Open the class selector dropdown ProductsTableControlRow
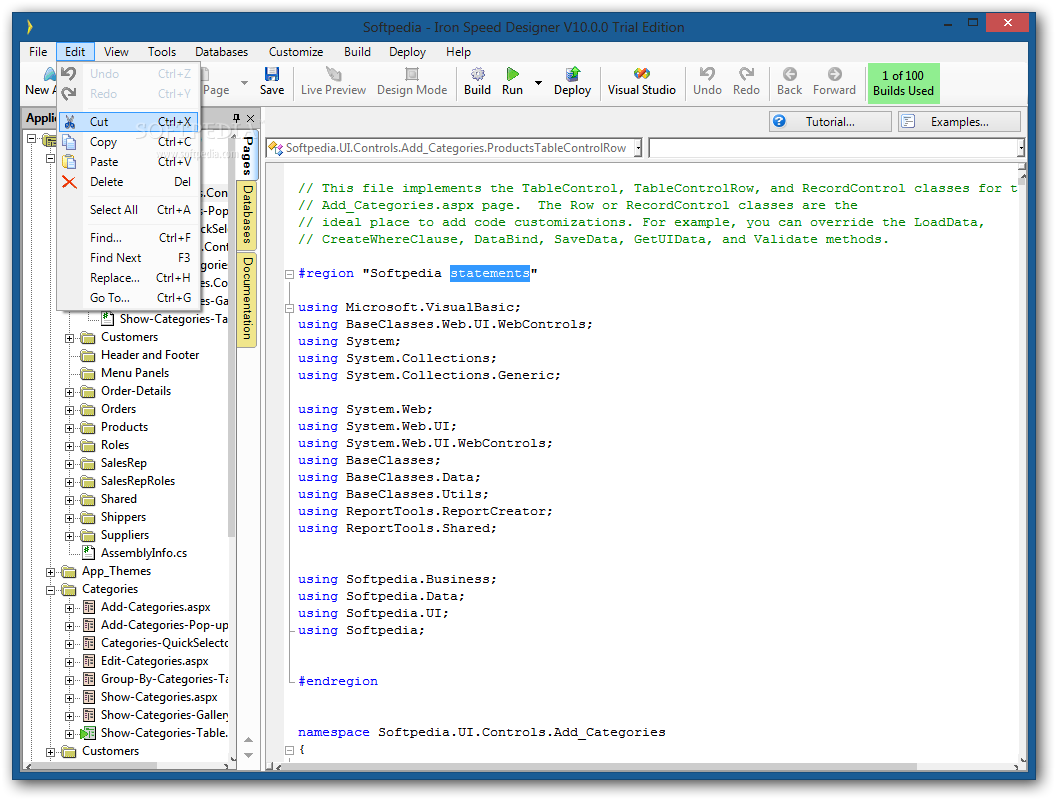1056x800 pixels. (638, 148)
